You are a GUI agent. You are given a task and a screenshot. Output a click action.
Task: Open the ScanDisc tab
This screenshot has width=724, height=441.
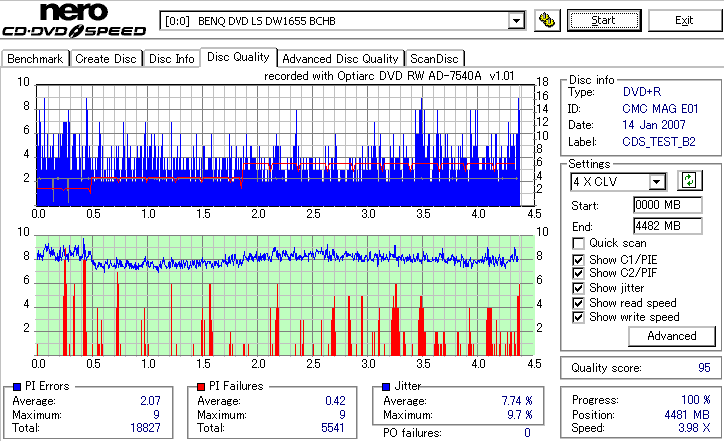pyautogui.click(x=434, y=59)
